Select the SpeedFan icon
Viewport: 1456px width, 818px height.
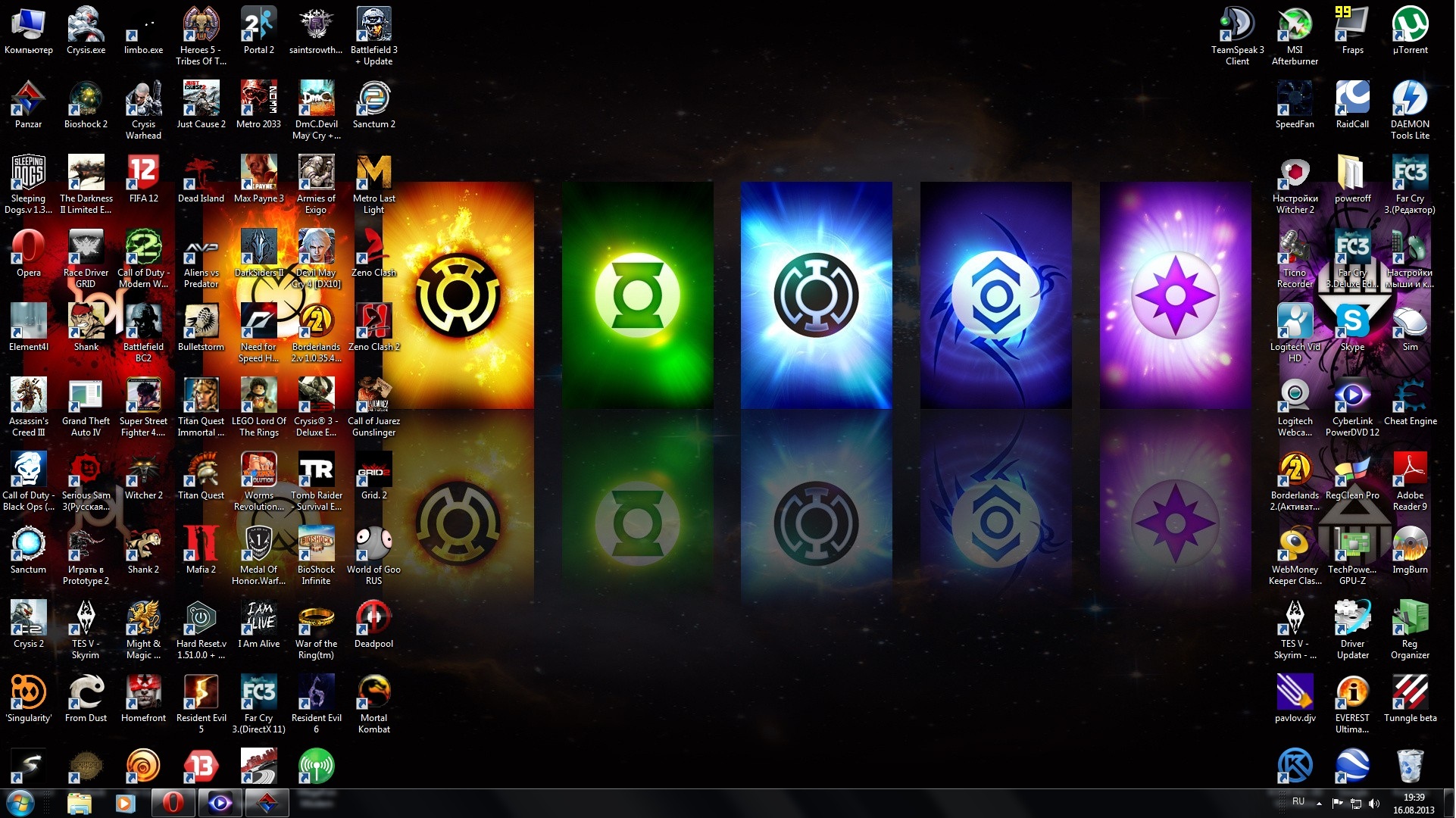(x=1295, y=105)
